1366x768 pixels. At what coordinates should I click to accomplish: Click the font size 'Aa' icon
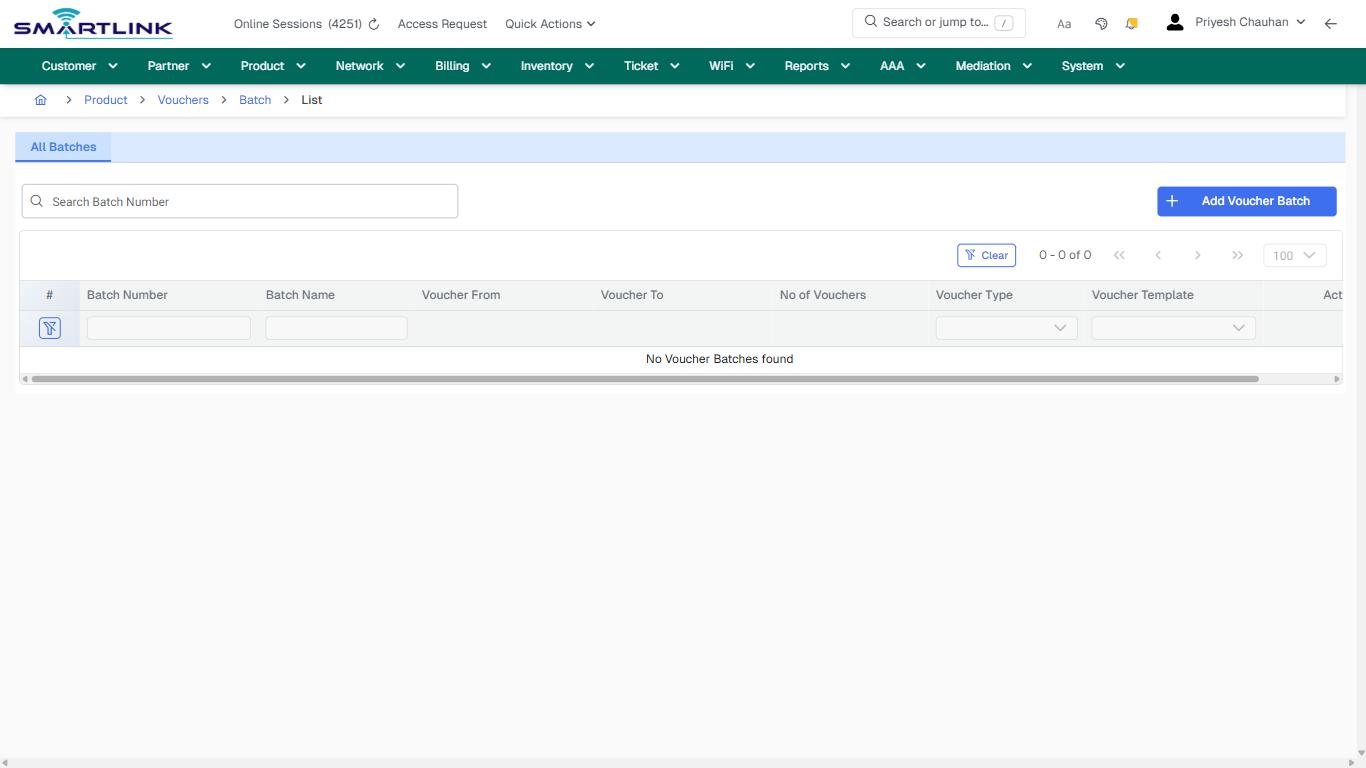[x=1064, y=23]
